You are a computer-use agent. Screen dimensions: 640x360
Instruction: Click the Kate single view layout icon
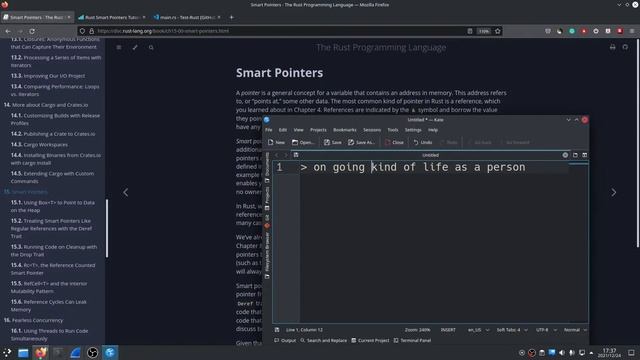(x=575, y=155)
